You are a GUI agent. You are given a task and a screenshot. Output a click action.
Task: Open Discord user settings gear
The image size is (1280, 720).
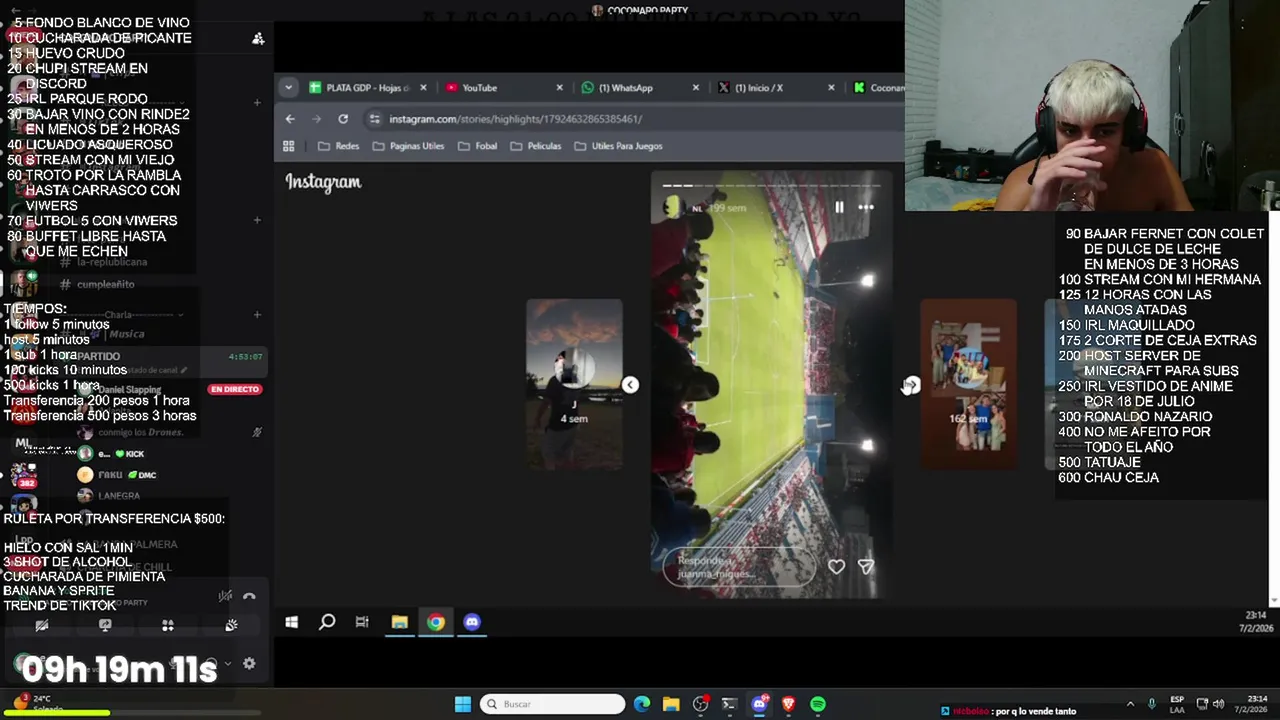click(249, 663)
